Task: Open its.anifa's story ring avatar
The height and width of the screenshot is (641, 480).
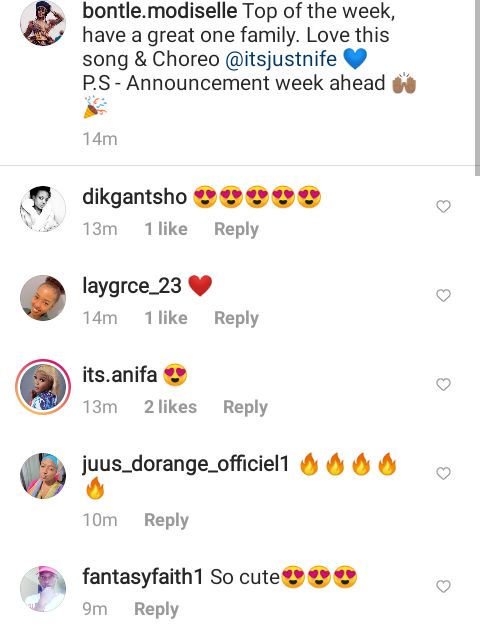Action: 43,387
